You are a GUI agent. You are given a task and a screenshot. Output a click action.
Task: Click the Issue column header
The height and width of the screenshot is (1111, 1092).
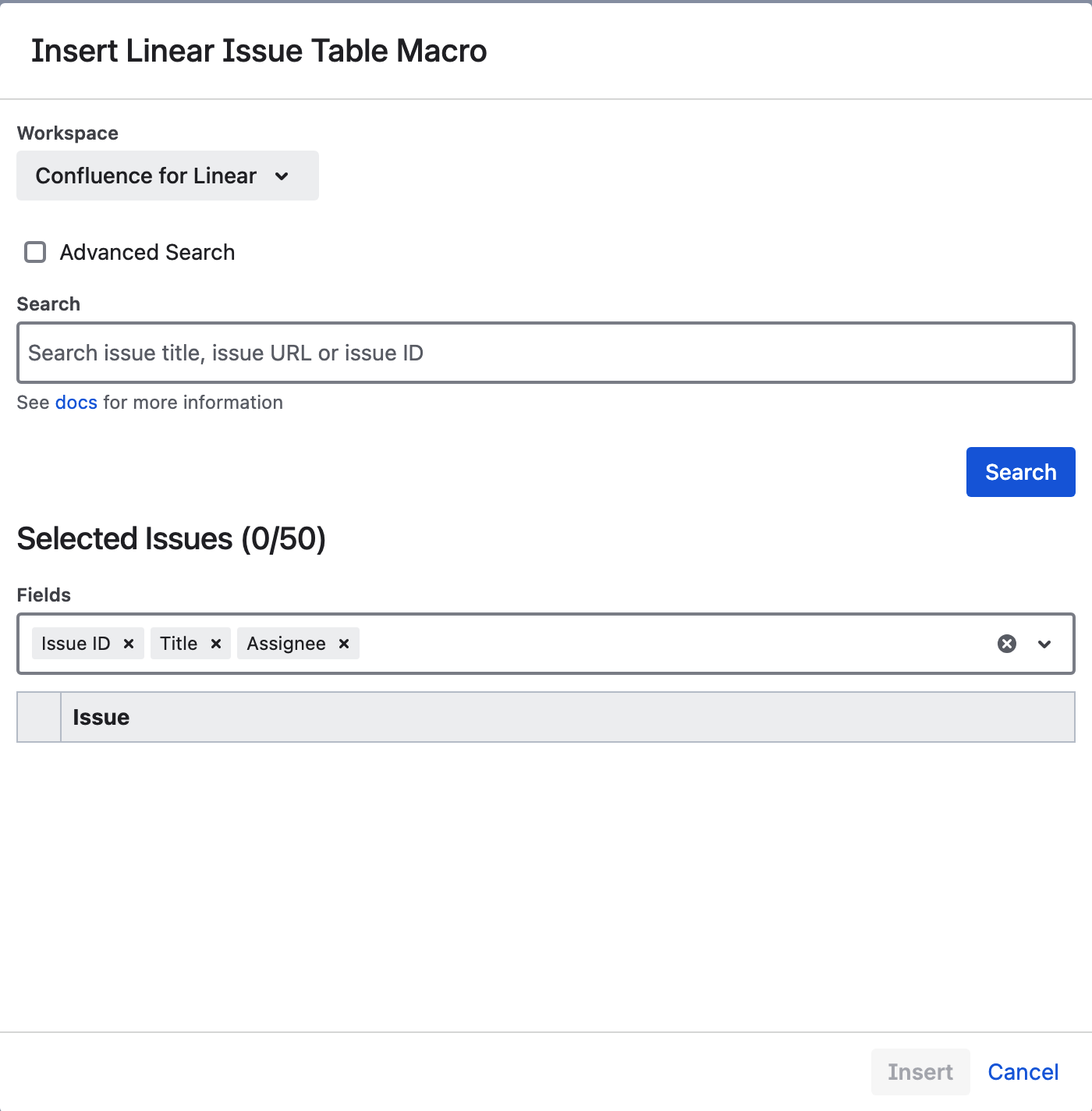pos(101,717)
